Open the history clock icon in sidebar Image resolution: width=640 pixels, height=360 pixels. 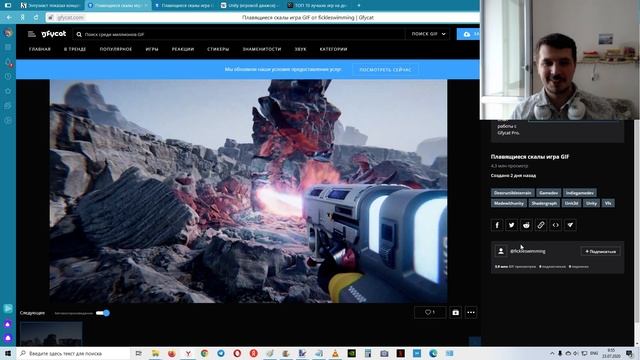pos(8,77)
